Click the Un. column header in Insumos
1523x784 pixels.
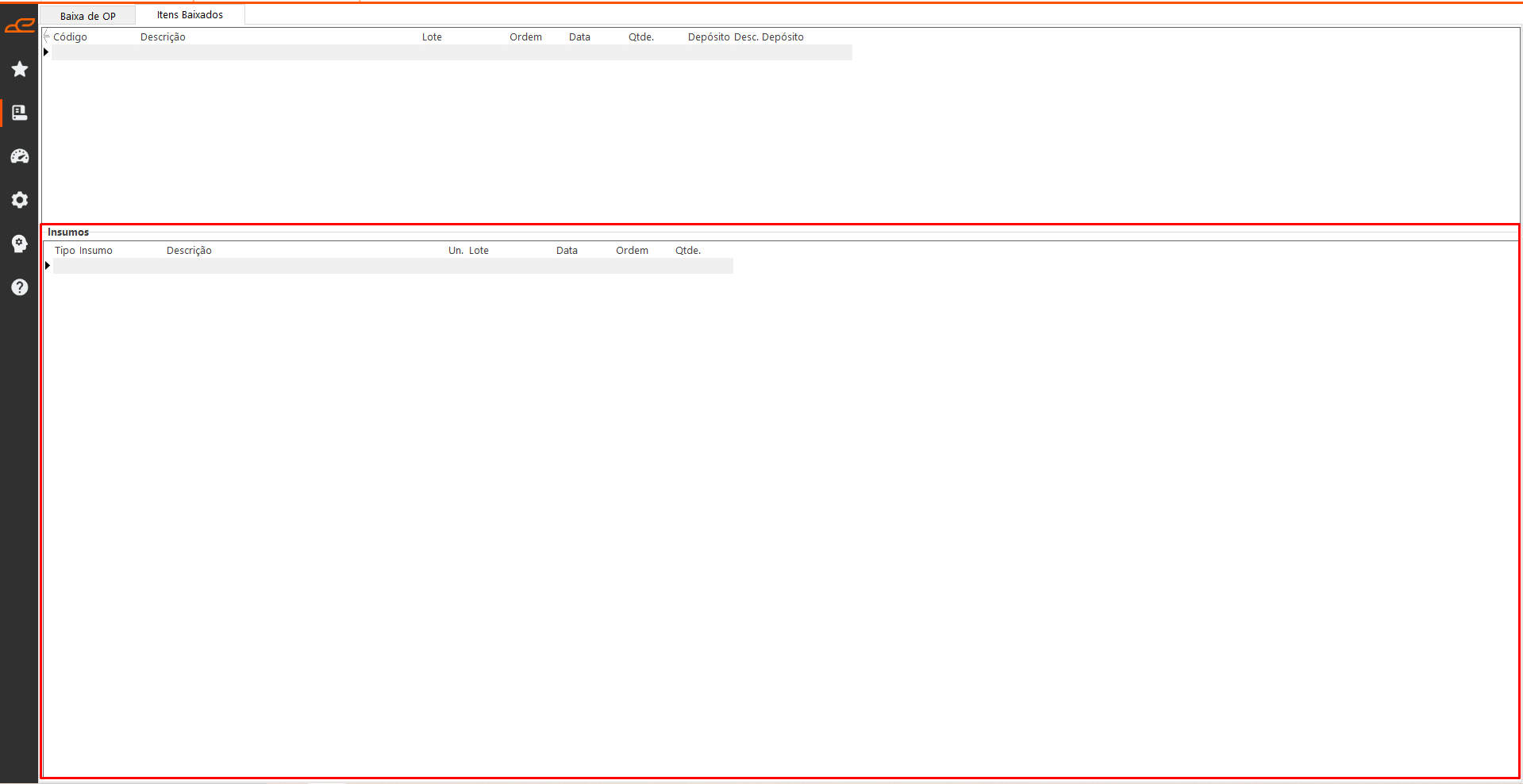[456, 251]
